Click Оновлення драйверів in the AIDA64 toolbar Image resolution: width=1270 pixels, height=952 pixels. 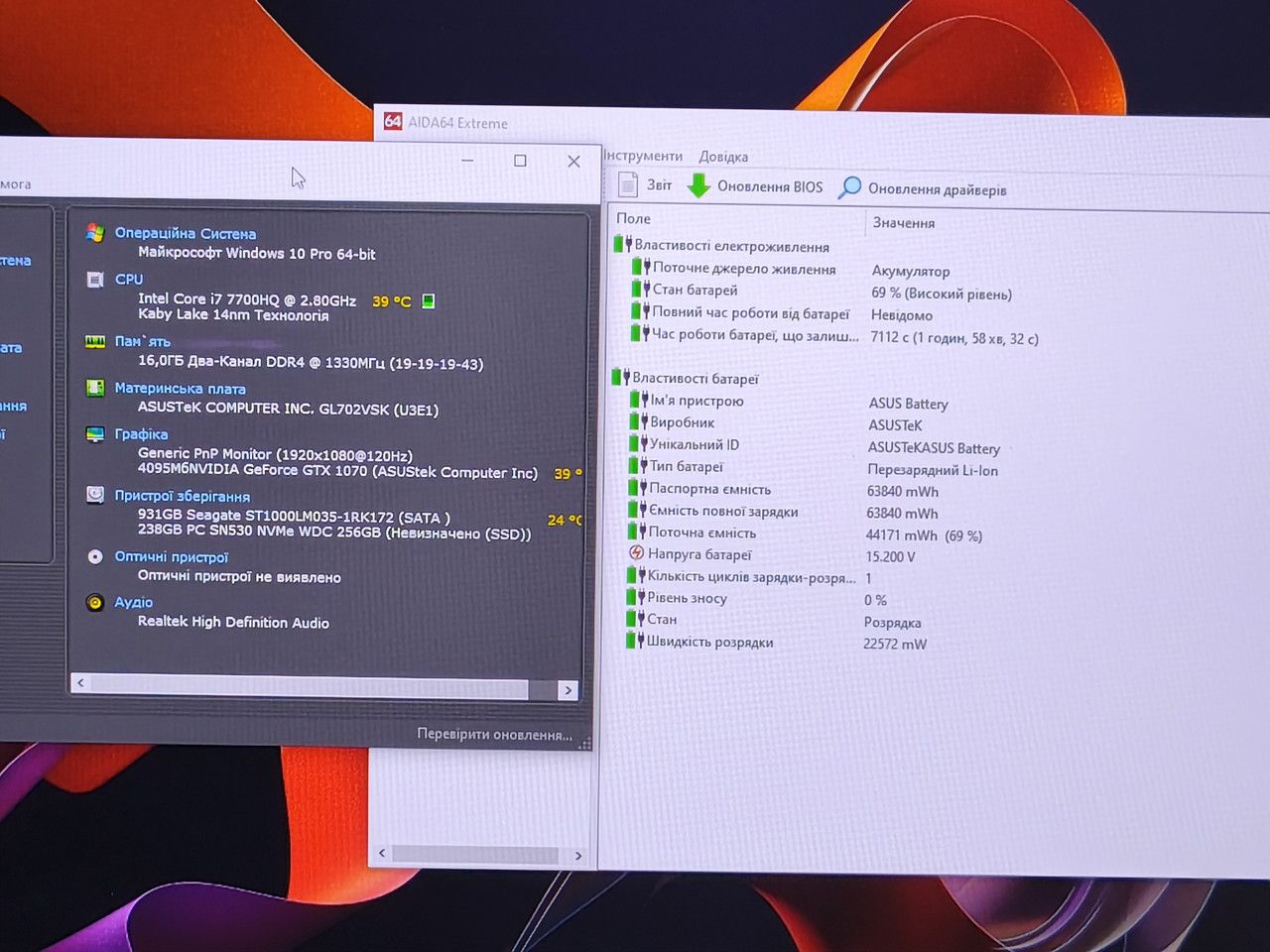pyautogui.click(x=923, y=188)
